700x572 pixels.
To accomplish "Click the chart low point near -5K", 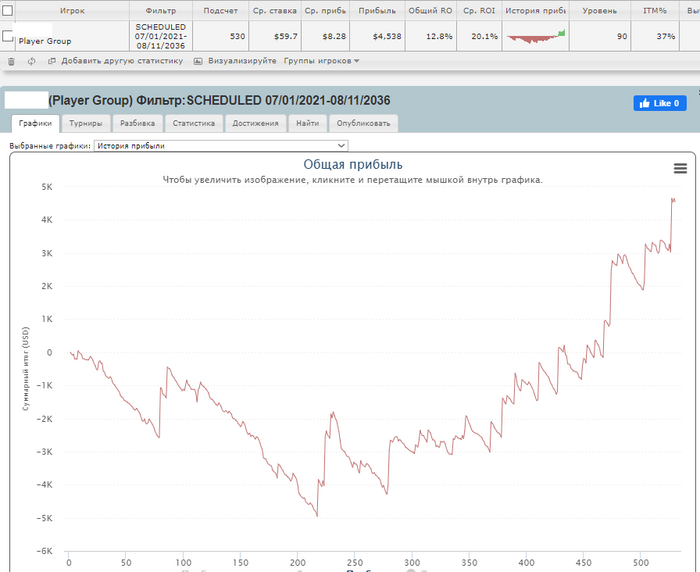I will click(317, 515).
